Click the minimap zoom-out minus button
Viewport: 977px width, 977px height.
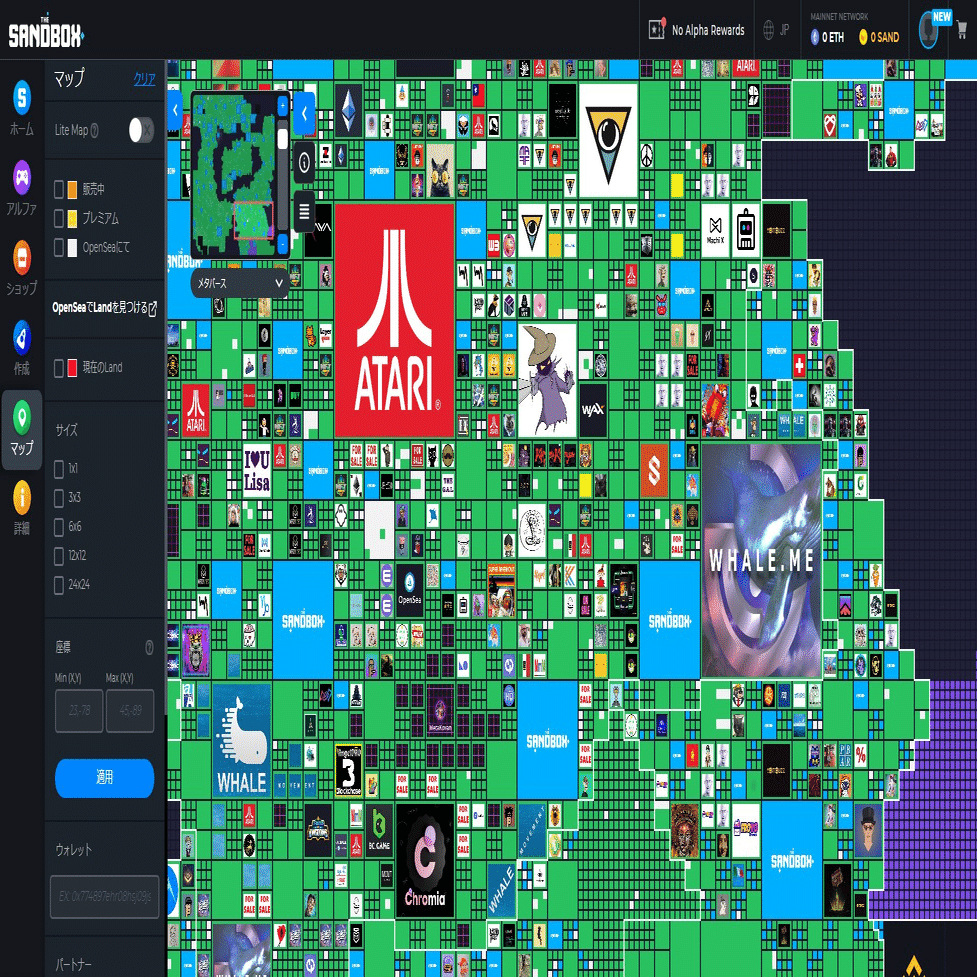click(282, 244)
